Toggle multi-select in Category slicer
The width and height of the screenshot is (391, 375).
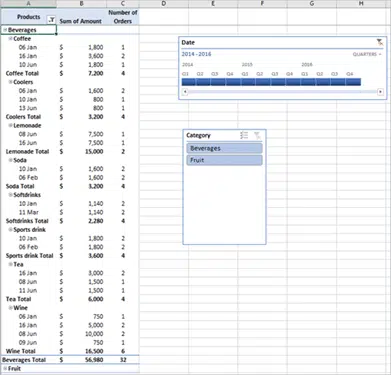(244, 135)
